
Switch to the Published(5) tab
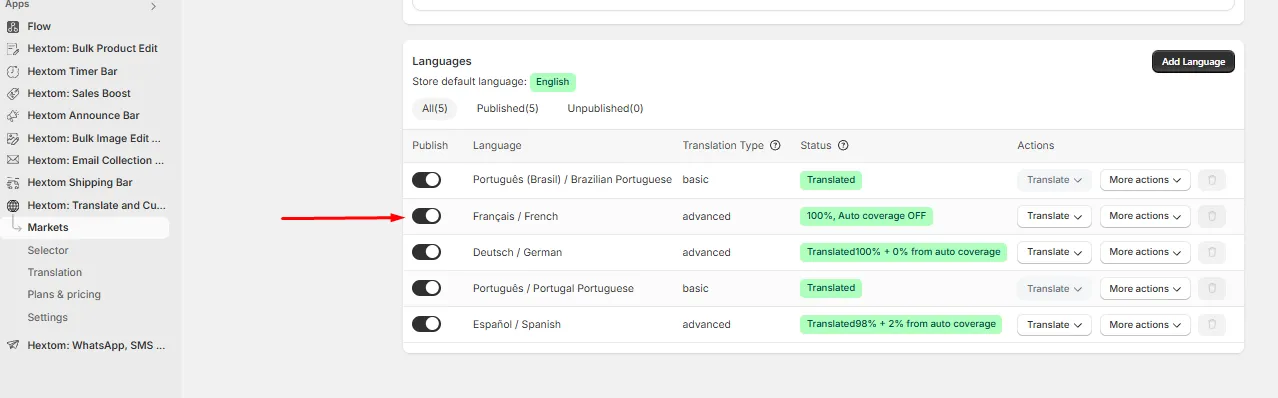507,108
